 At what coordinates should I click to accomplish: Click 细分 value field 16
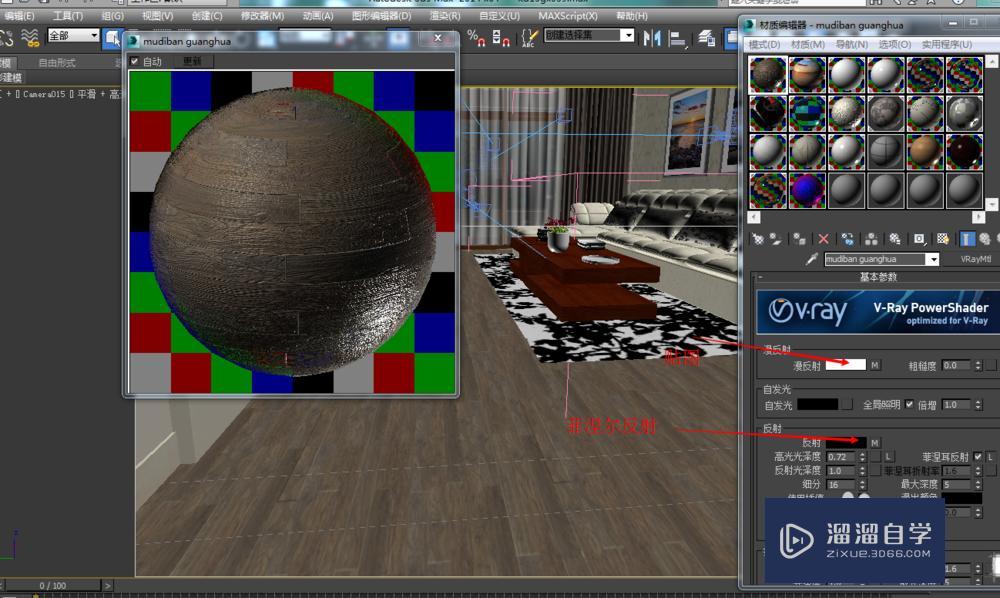(x=841, y=485)
